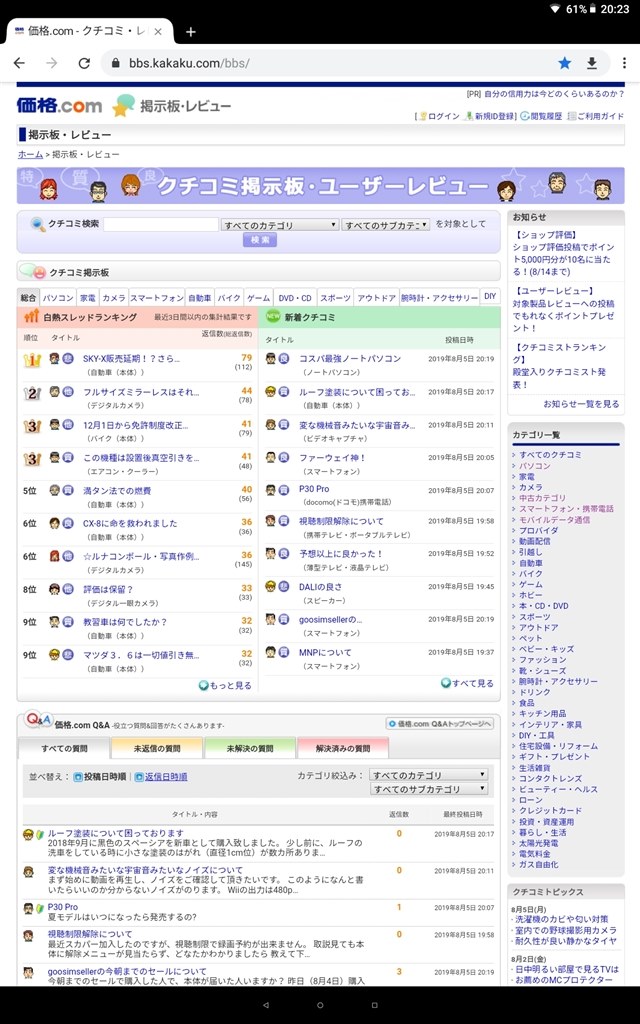Image resolution: width=640 pixels, height=1024 pixels.
Task: Reload the page with the refresh icon
Action: coord(84,63)
